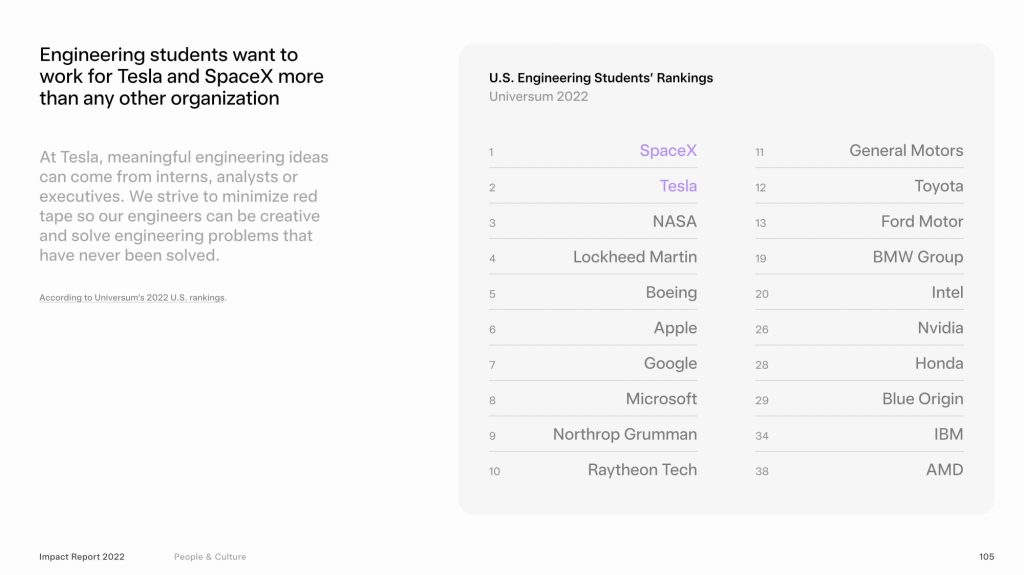The image size is (1024, 575).
Task: Click the Universum's 2022 U.S. rankings link
Action: (x=133, y=297)
